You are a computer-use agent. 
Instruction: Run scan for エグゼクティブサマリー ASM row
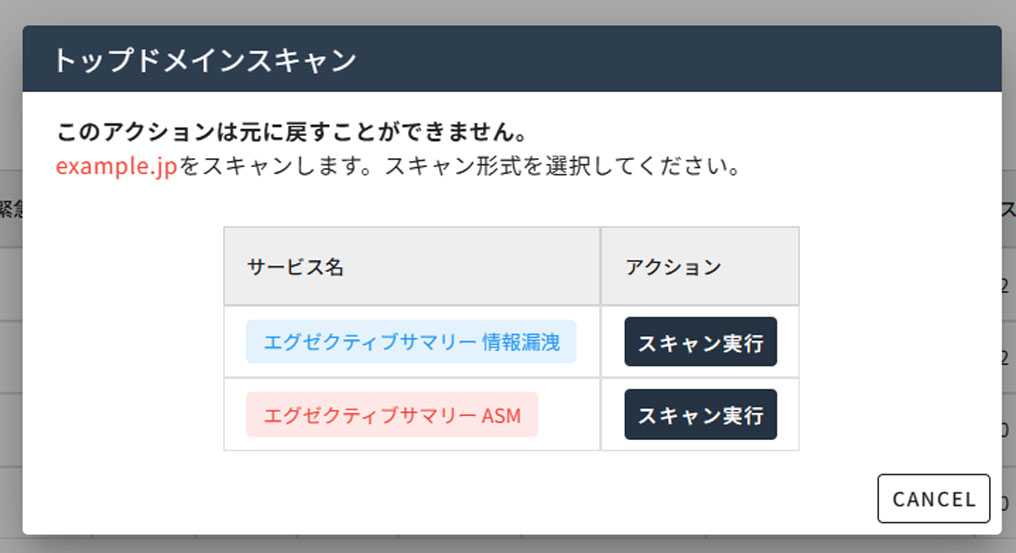(700, 415)
